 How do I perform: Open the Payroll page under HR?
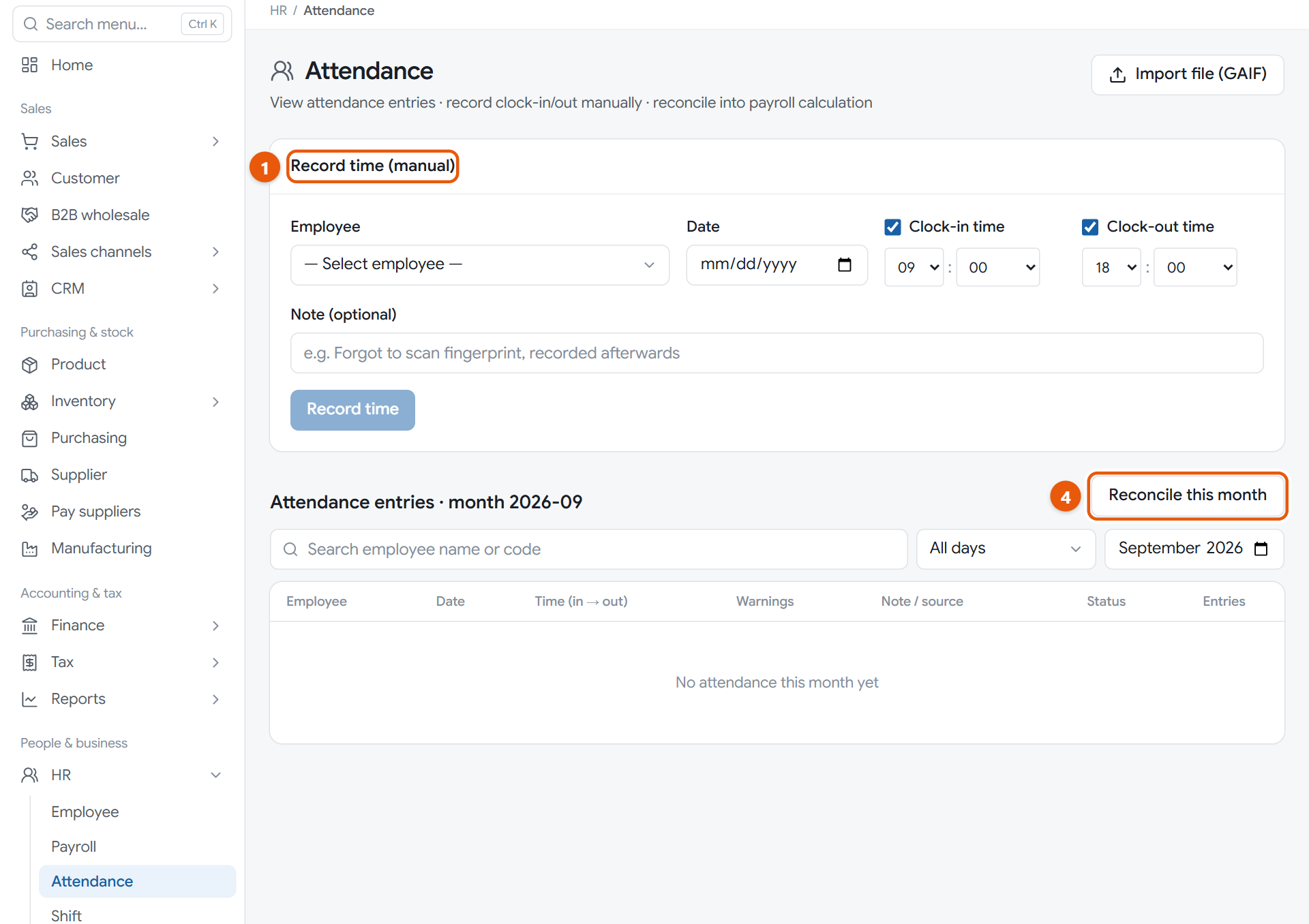coord(74,846)
